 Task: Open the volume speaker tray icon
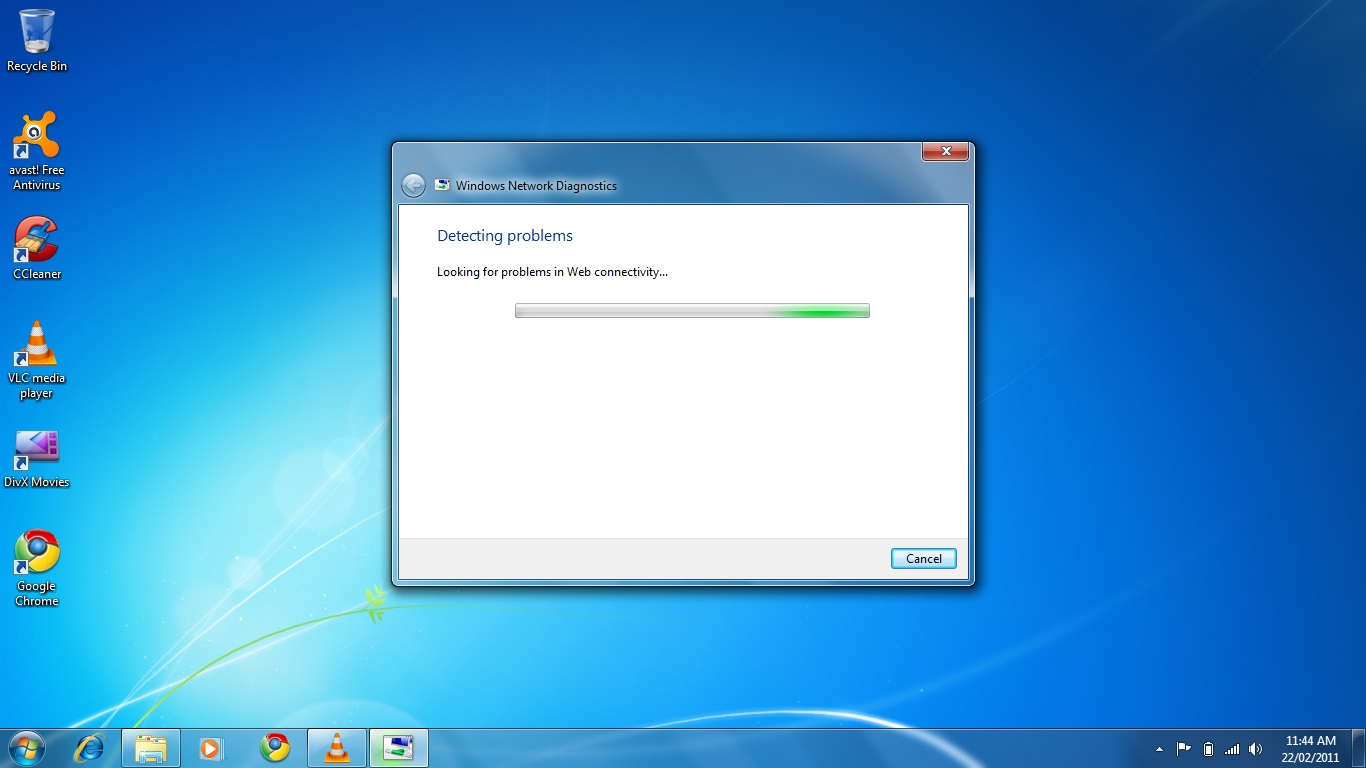tap(1256, 749)
